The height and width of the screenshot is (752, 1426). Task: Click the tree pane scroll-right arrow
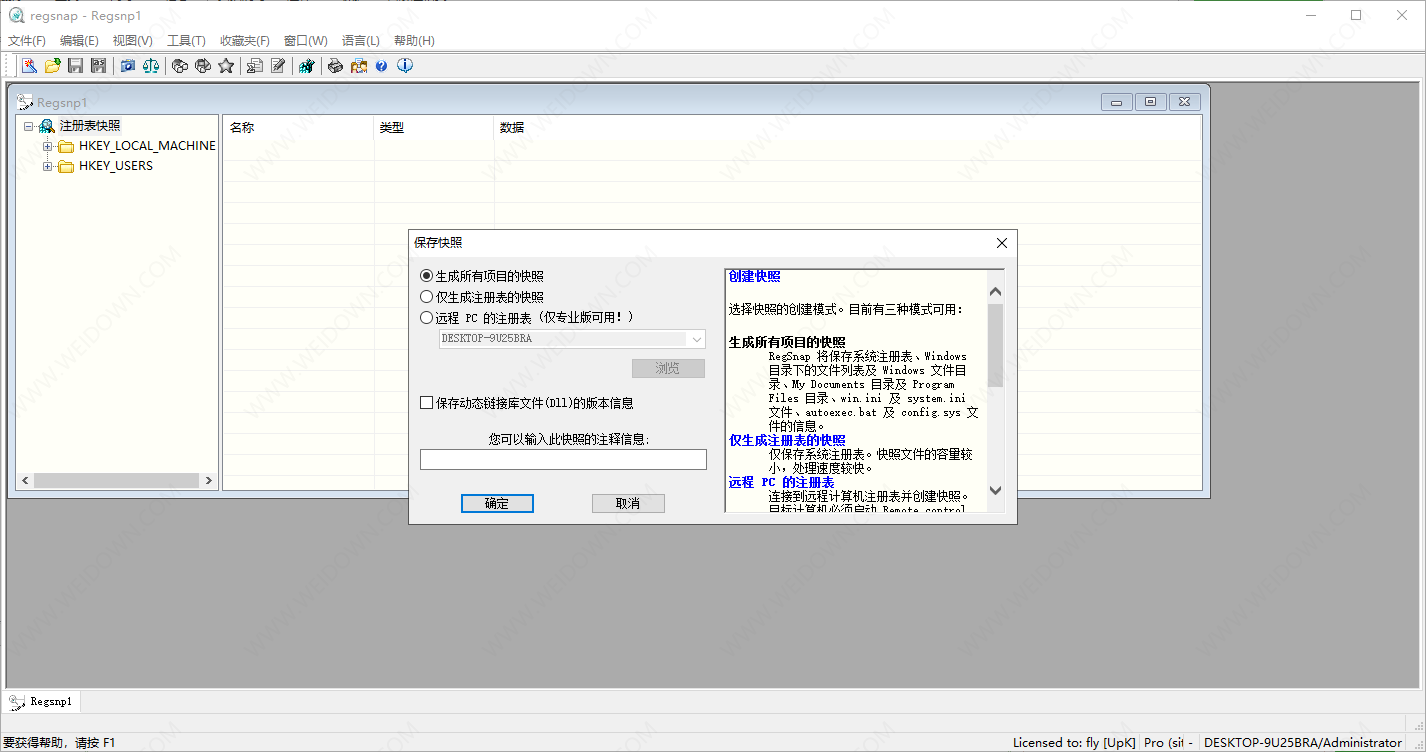pos(209,481)
